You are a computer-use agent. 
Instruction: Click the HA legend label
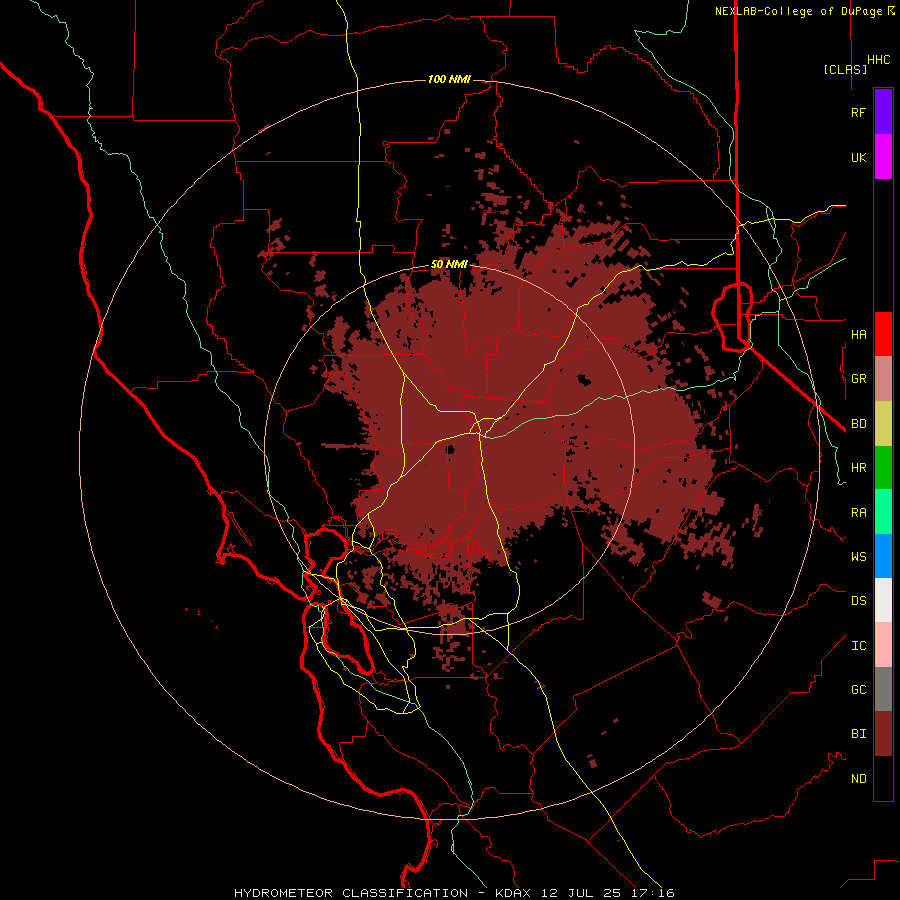[x=858, y=334]
